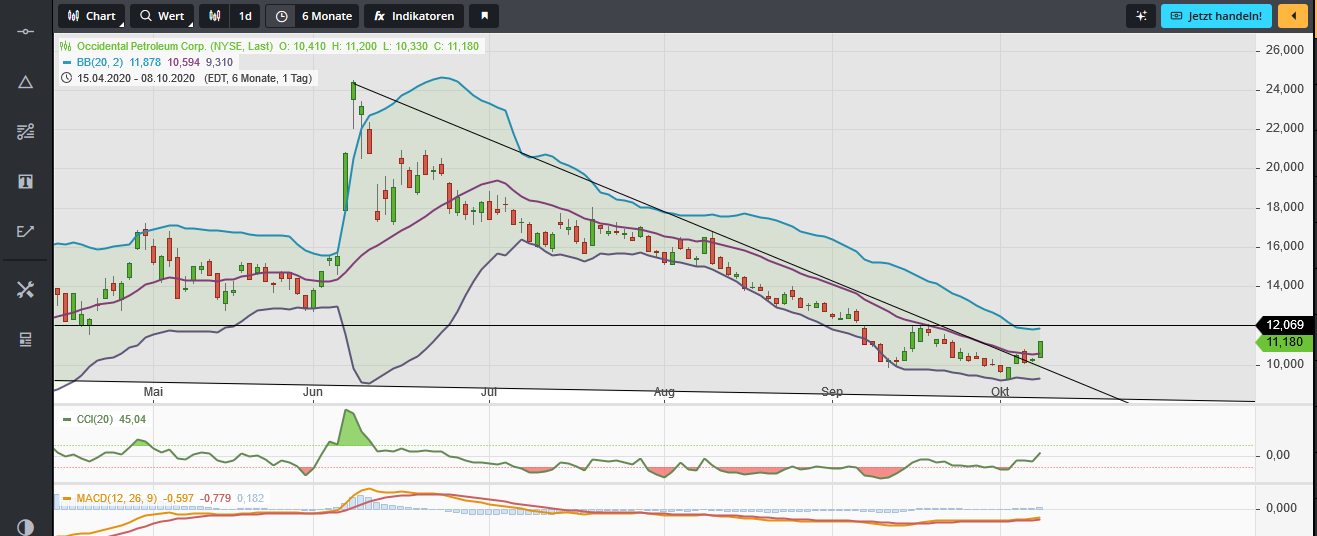
Task: Open the Wert search dropdown
Action: click(162, 16)
